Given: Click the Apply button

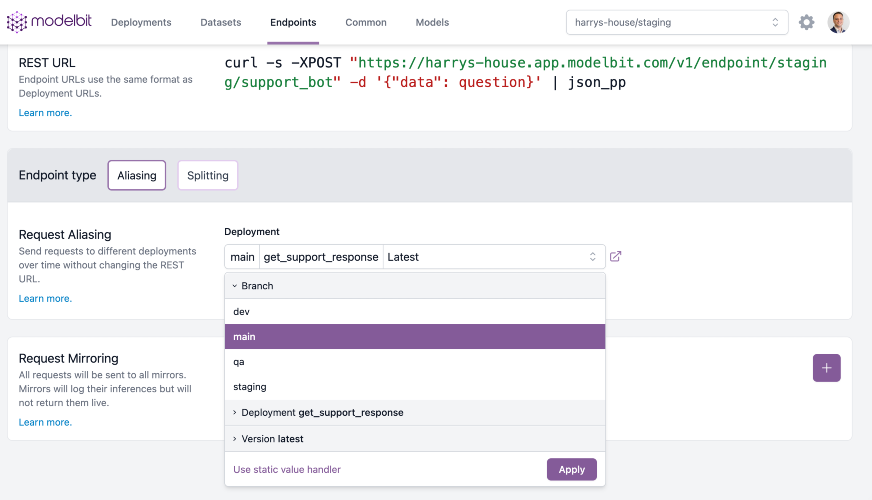Looking at the screenshot, I should point(572,469).
